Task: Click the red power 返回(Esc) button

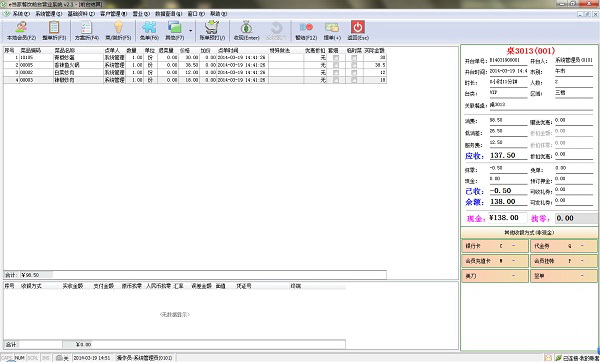Action: coord(358,31)
